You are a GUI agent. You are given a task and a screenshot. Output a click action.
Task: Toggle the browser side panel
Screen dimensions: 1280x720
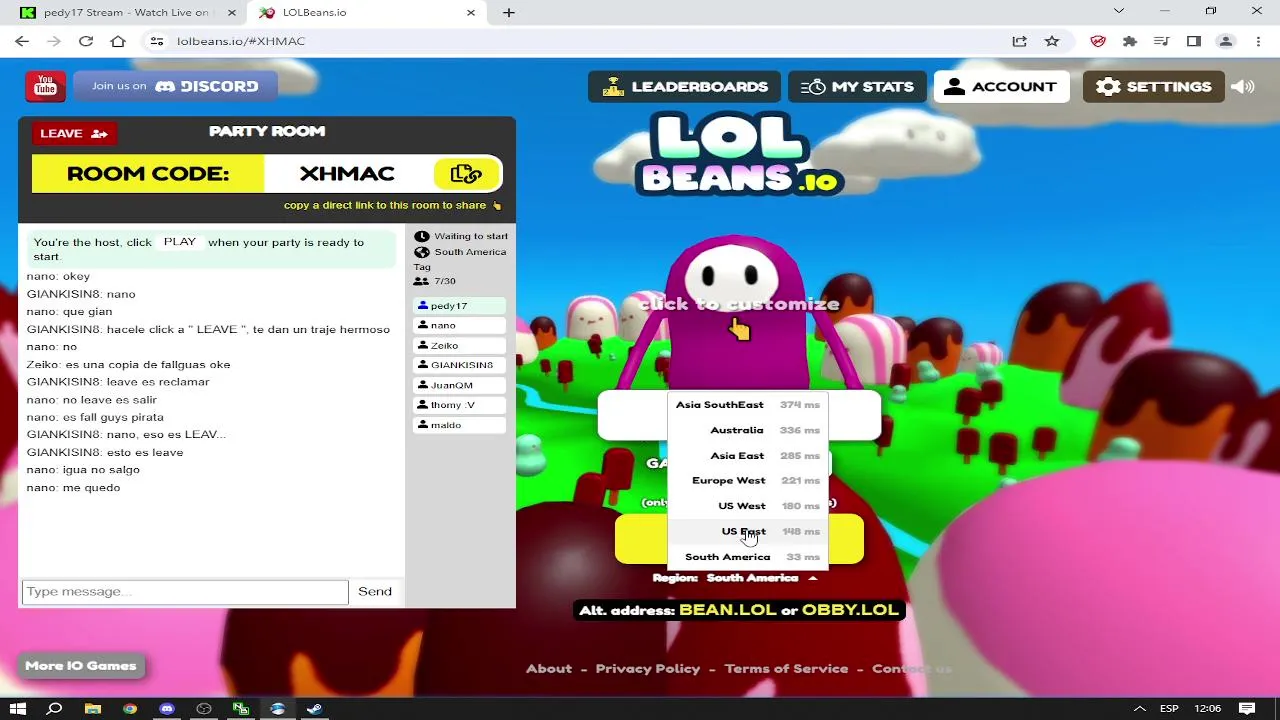click(x=1193, y=41)
